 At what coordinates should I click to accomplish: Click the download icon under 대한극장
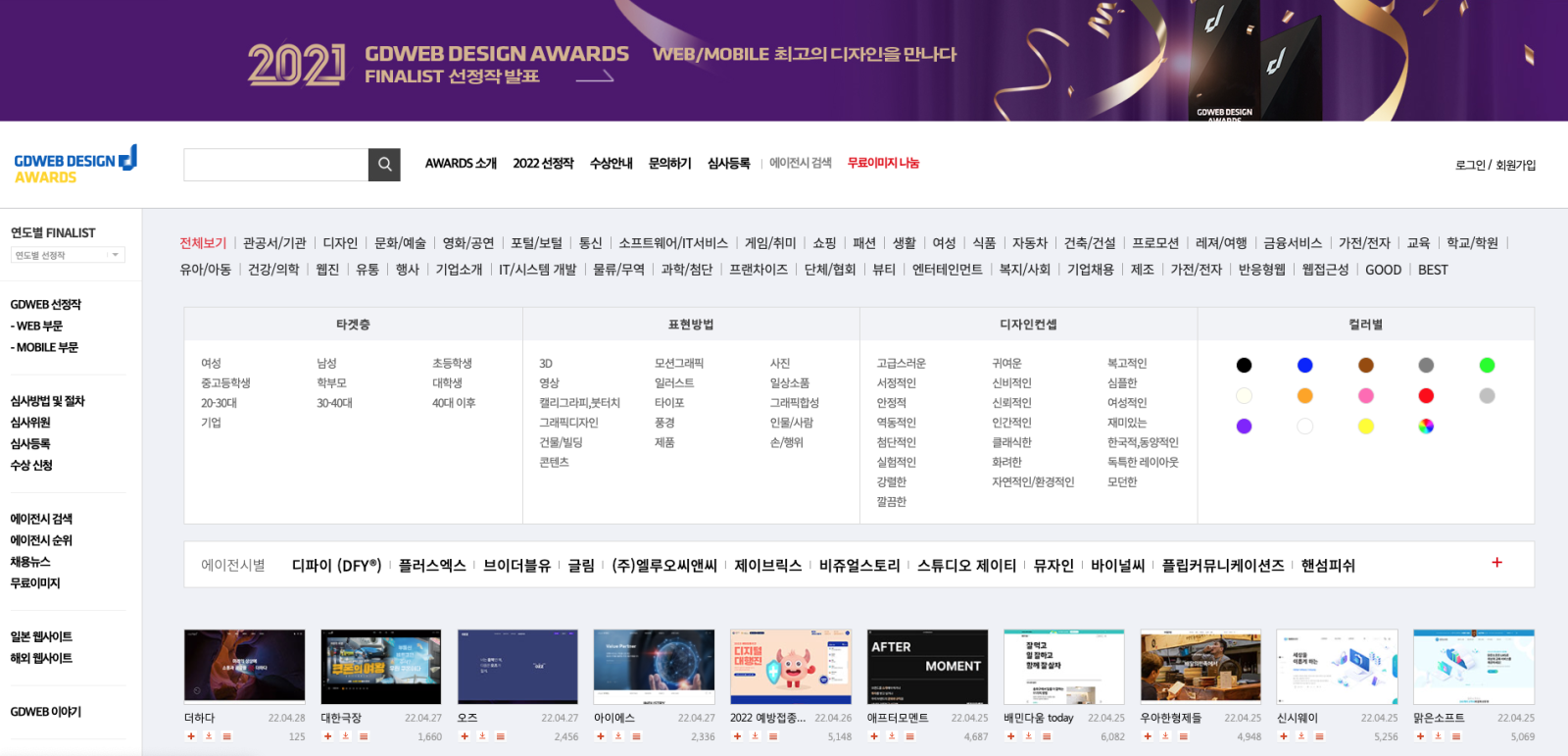pyautogui.click(x=345, y=736)
